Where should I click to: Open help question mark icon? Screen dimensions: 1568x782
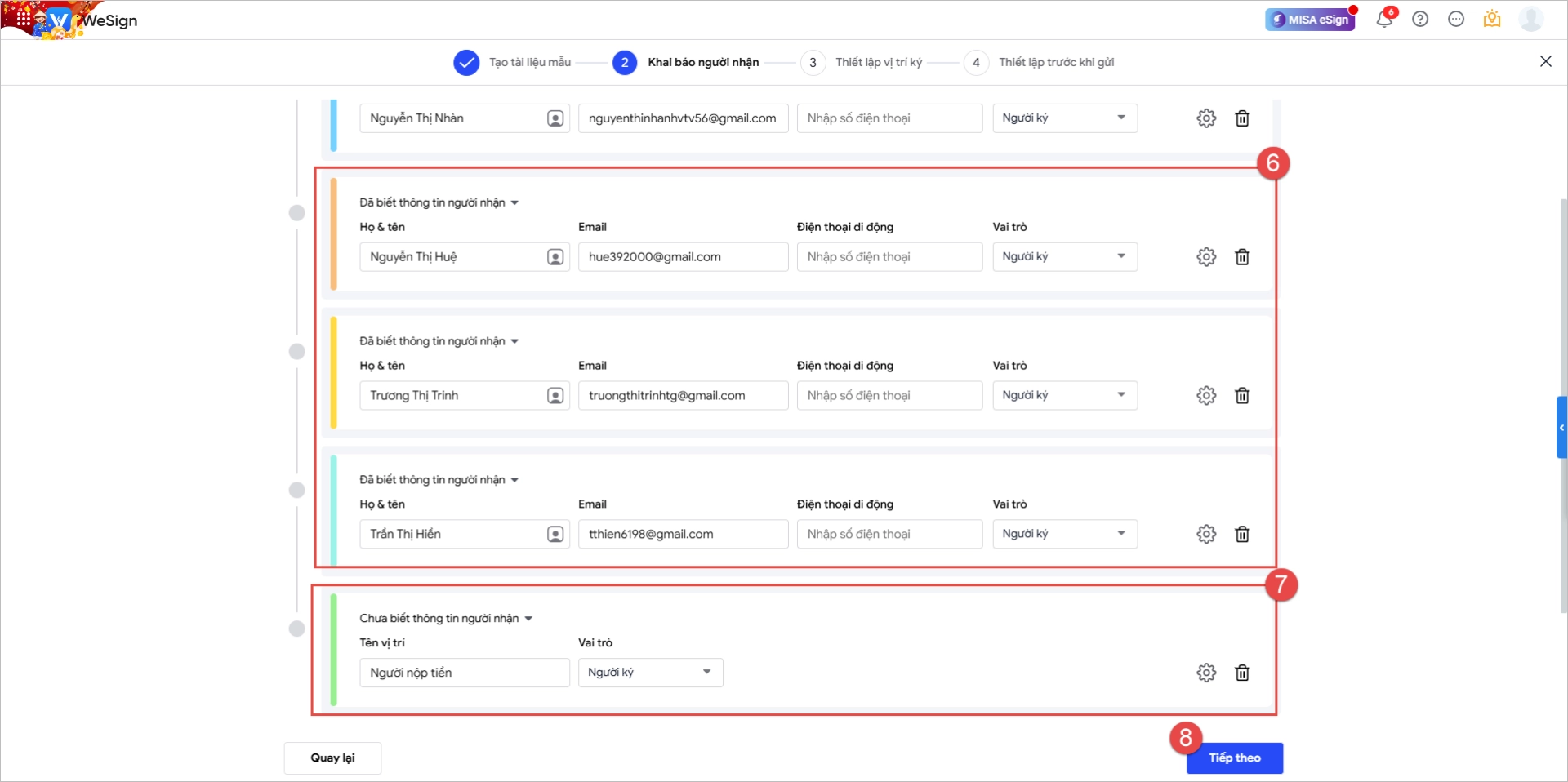coord(1420,19)
